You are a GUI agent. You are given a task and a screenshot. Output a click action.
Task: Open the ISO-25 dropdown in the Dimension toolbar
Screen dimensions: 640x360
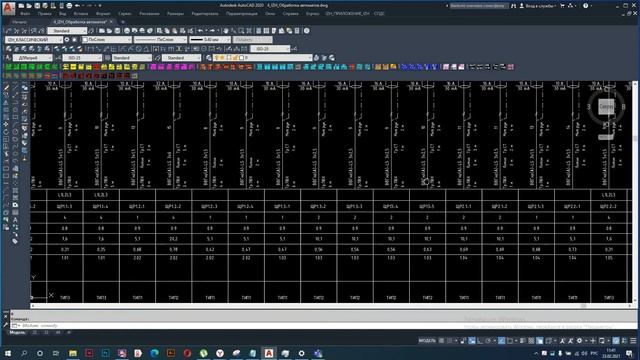(270, 49)
